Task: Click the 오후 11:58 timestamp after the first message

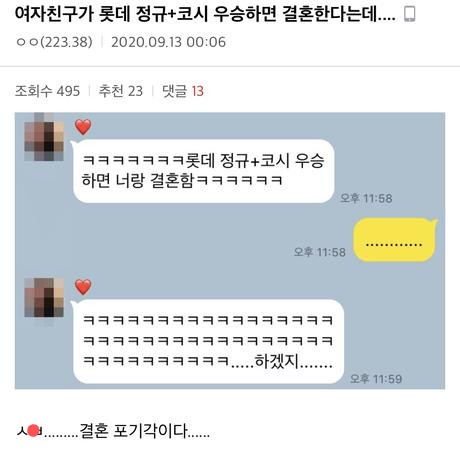Action: 366,198
